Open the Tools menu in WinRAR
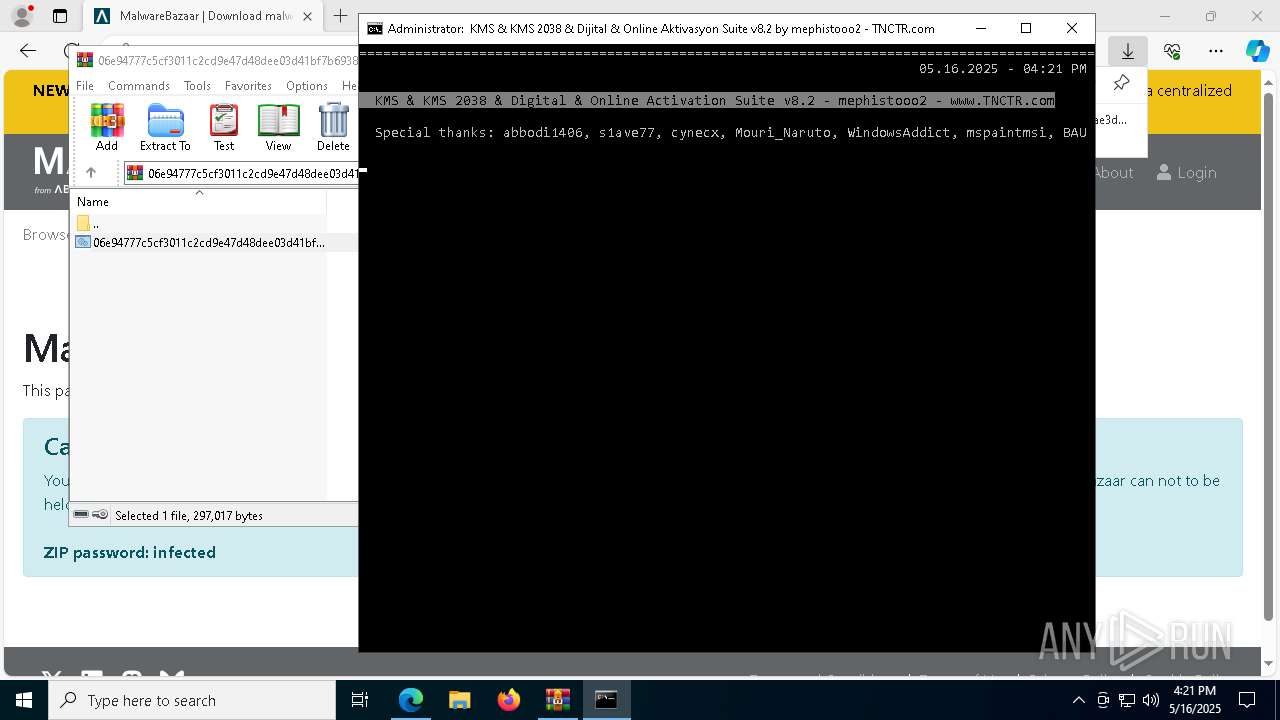The image size is (1280, 720). click(197, 86)
